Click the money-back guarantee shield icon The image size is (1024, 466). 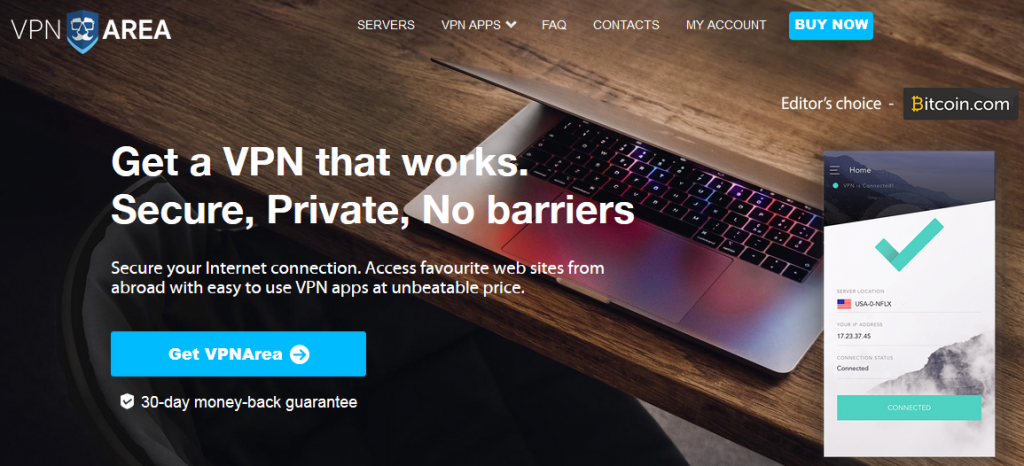[127, 401]
